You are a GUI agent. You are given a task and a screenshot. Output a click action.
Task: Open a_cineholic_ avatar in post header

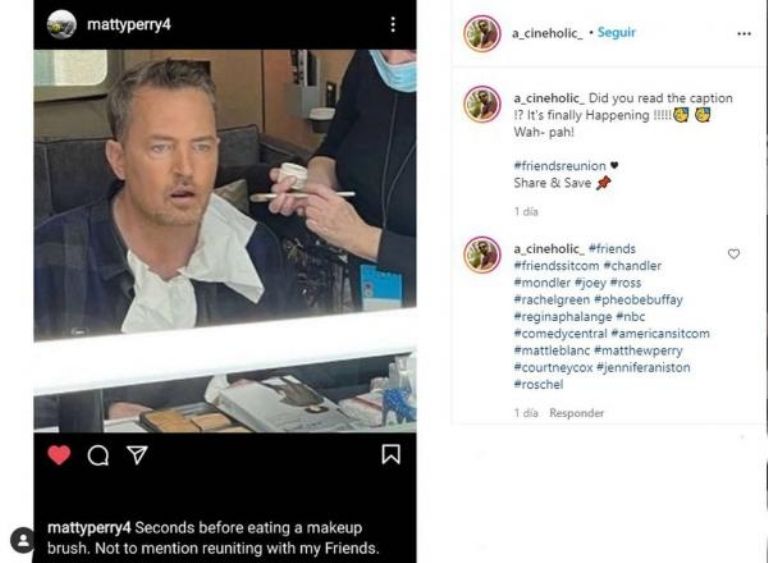coord(482,33)
